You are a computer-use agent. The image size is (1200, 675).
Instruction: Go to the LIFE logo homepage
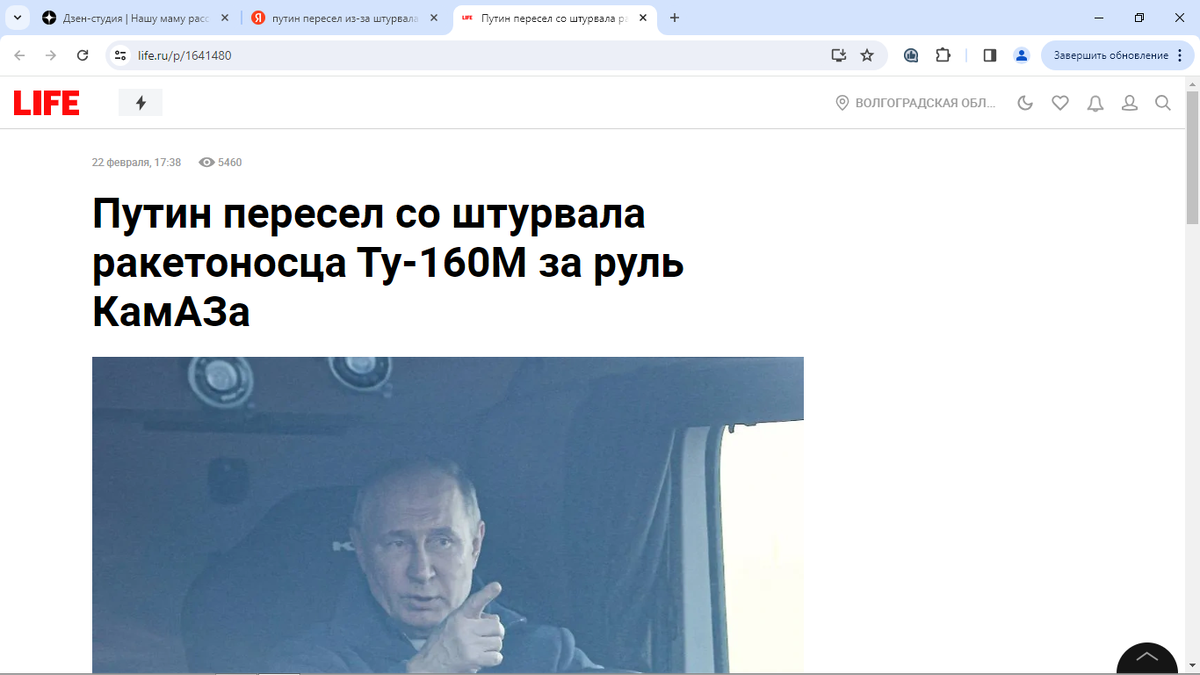click(x=46, y=103)
